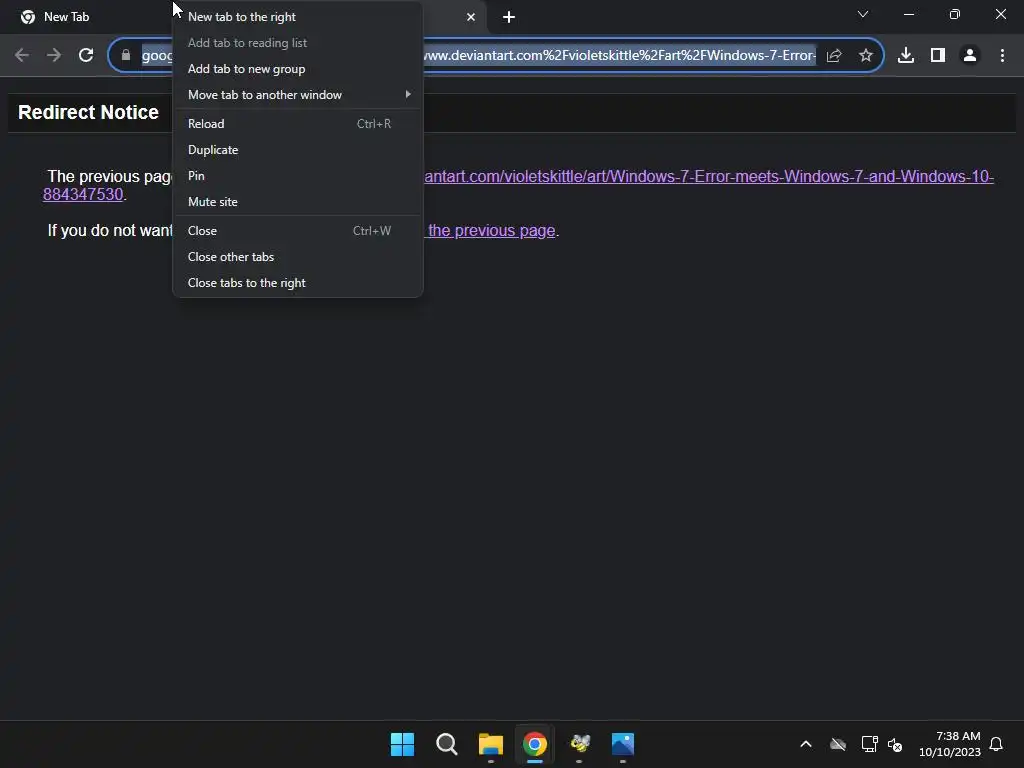The width and height of the screenshot is (1024, 768).
Task: Click the browser Back arrow
Action: [22, 56]
